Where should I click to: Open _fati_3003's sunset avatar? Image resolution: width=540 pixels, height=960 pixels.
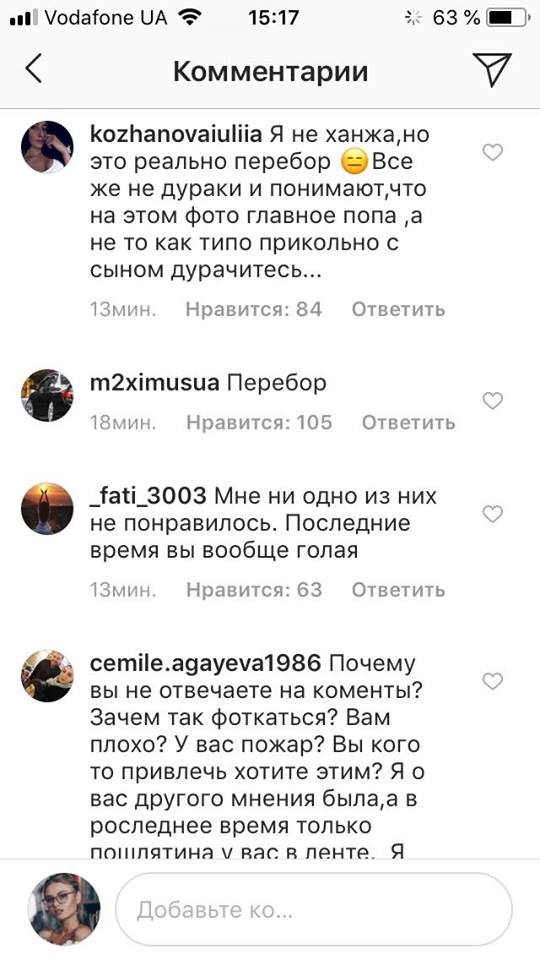tap(47, 508)
